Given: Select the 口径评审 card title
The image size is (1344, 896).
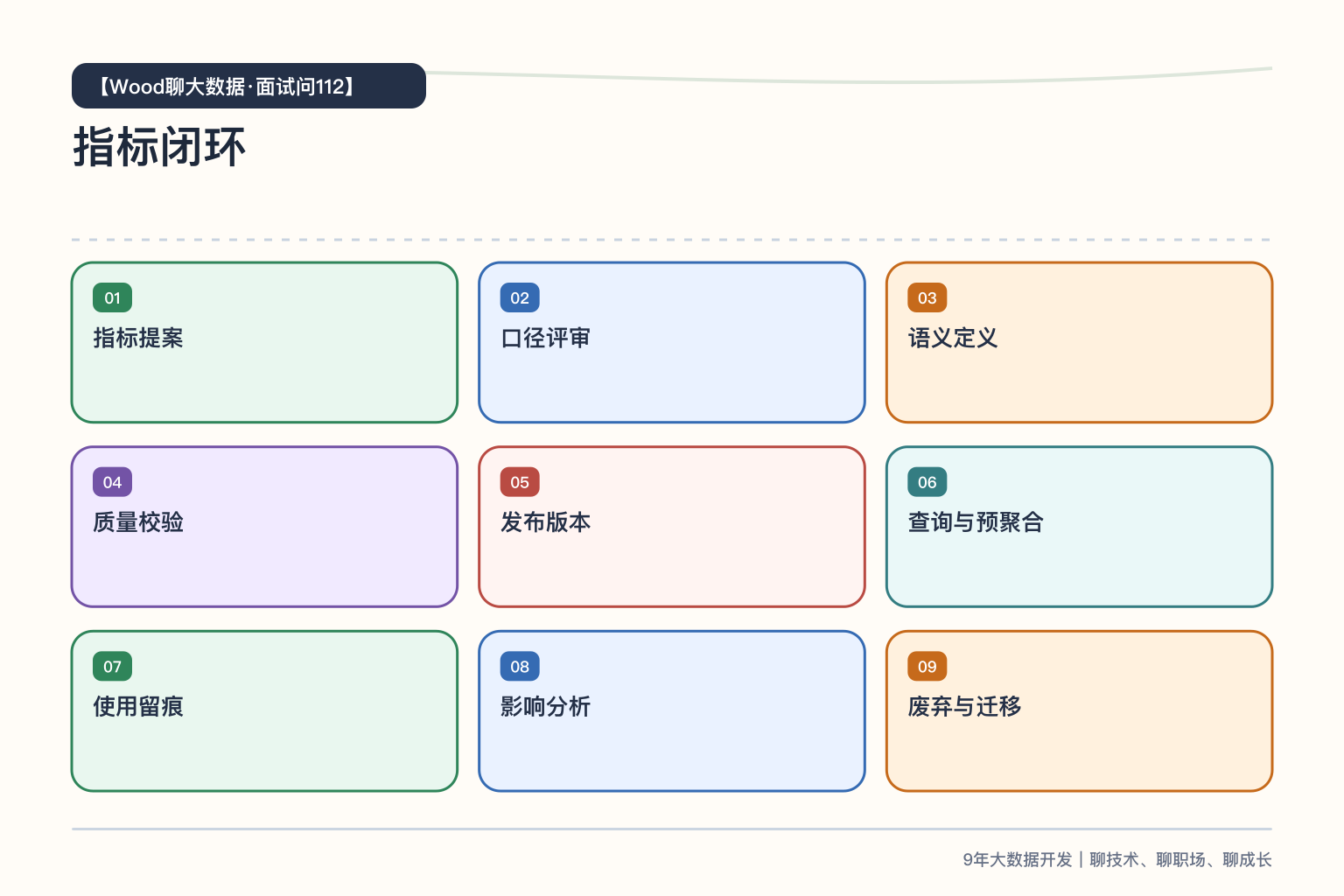Looking at the screenshot, I should pyautogui.click(x=546, y=338).
